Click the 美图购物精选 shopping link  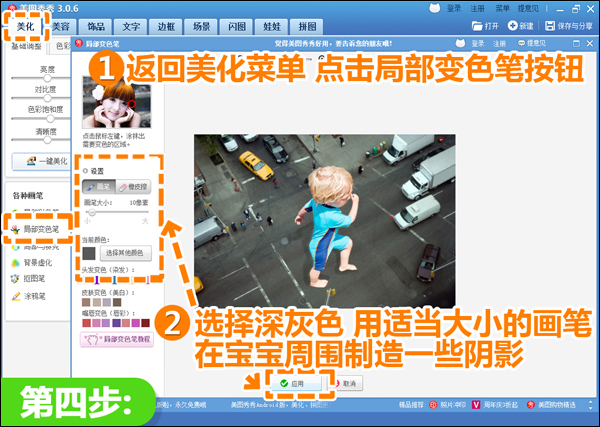point(552,405)
